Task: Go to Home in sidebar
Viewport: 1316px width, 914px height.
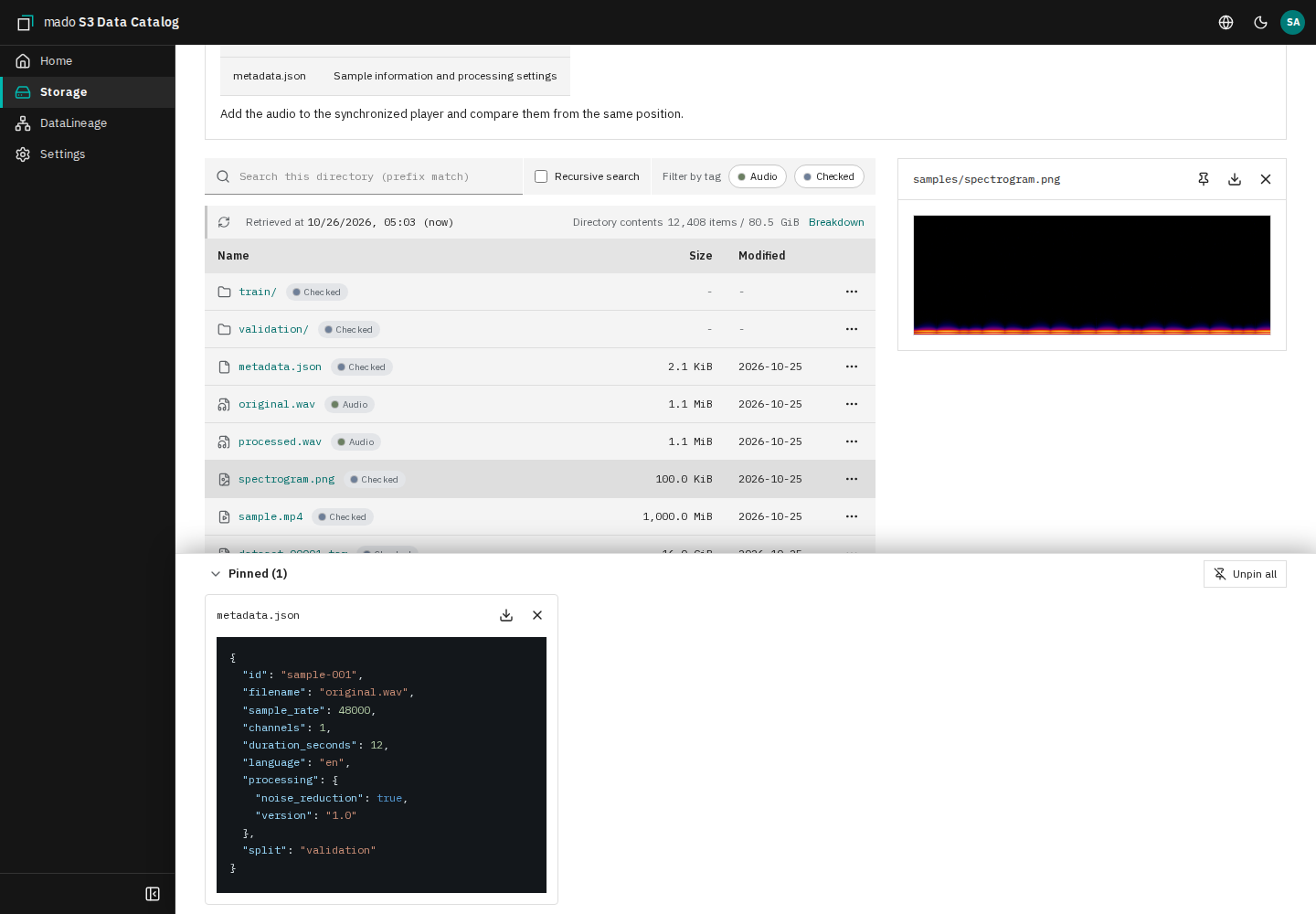Action: pyautogui.click(x=88, y=61)
